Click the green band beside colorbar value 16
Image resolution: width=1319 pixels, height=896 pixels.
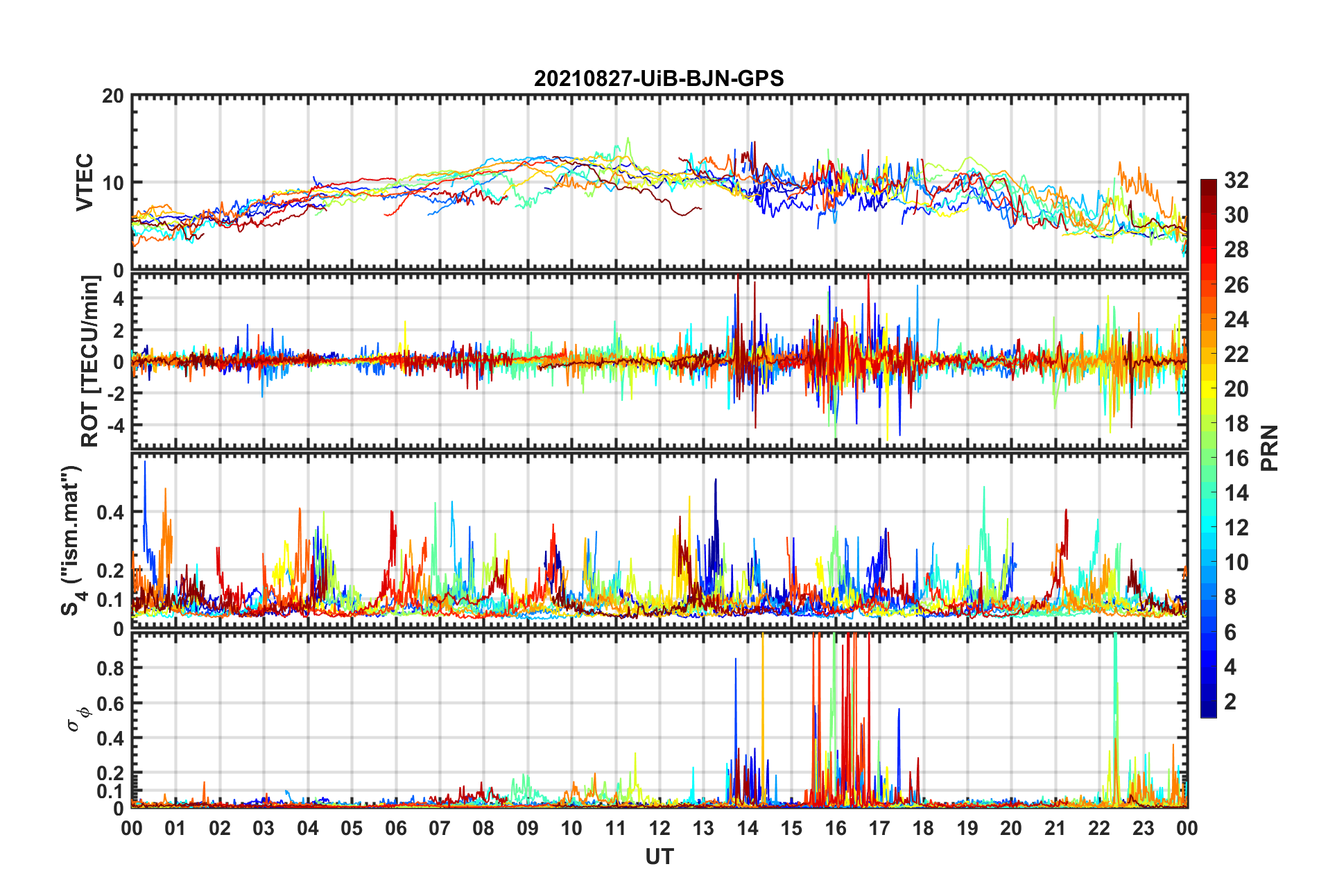coord(1208,458)
